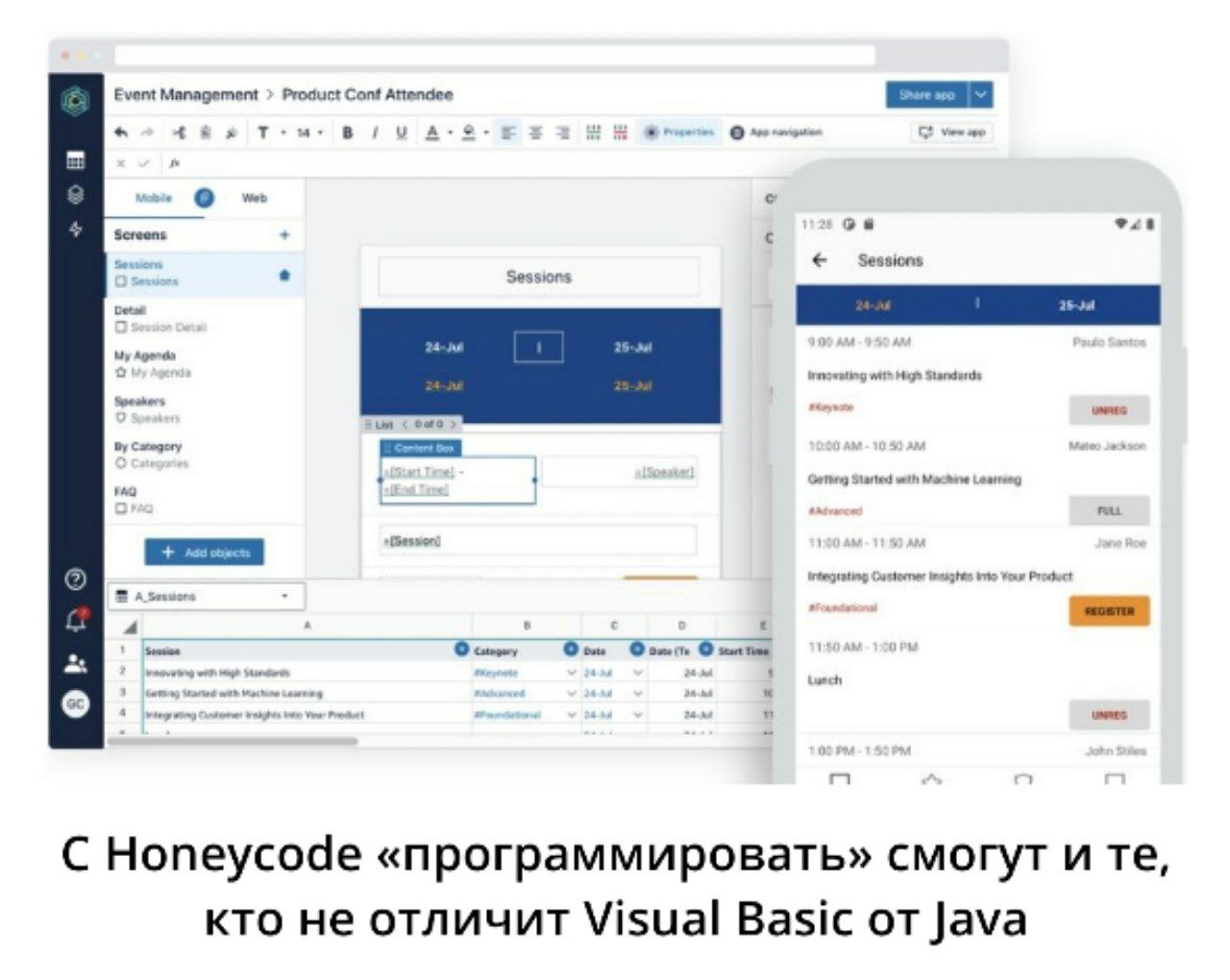The height and width of the screenshot is (980, 1230).
Task: Tap UNREG button for Innovating with High Standards
Action: point(1109,410)
